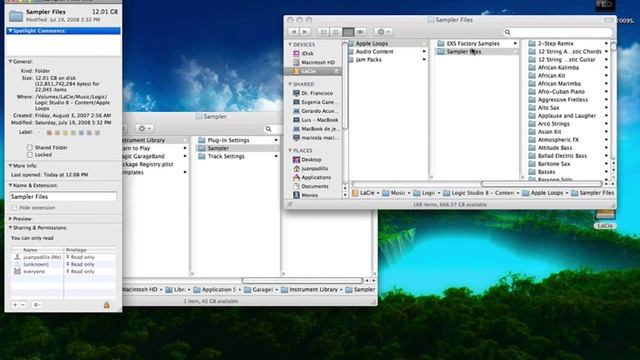This screenshot has width=640, height=360.
Task: Select the 2-Step Remix folder
Action: (x=568, y=43)
